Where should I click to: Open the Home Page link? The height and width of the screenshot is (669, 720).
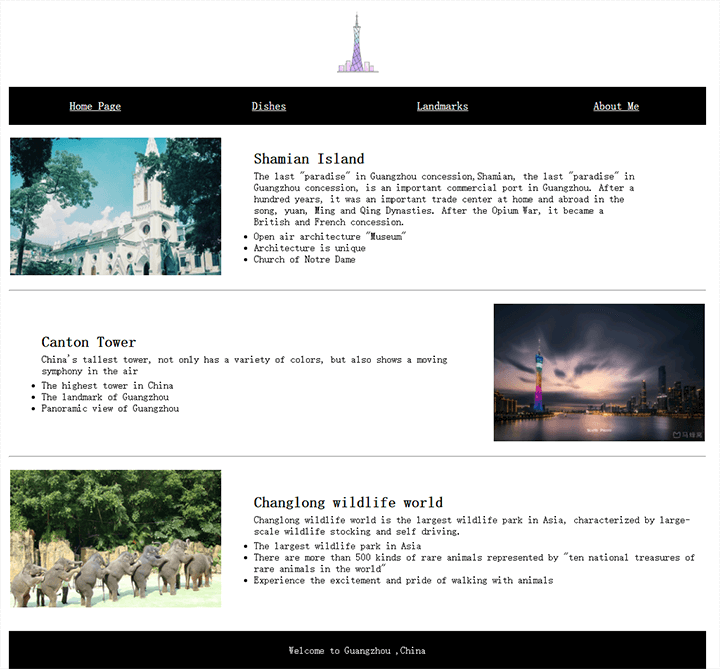tap(95, 106)
